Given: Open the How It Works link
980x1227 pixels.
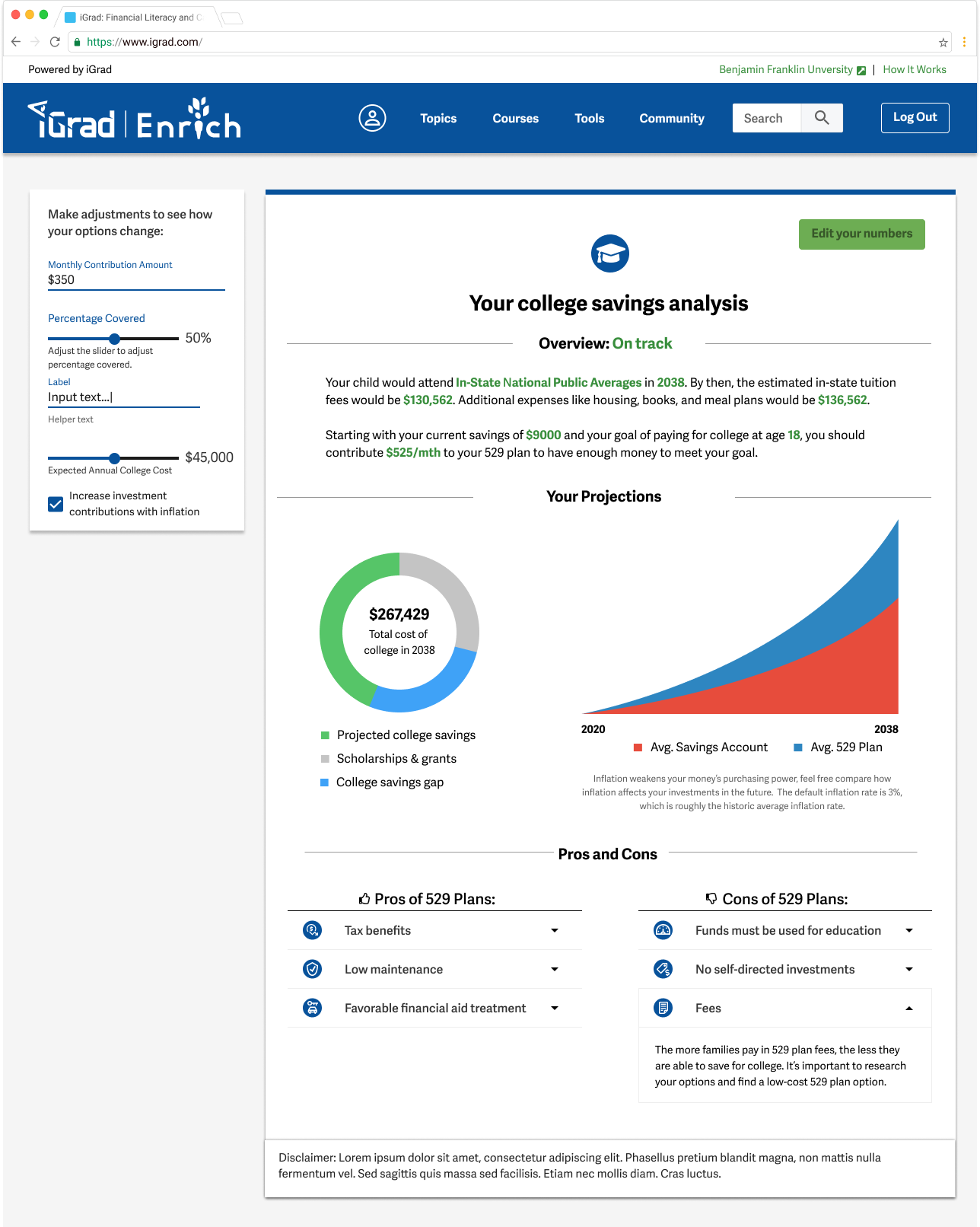Looking at the screenshot, I should pos(915,69).
